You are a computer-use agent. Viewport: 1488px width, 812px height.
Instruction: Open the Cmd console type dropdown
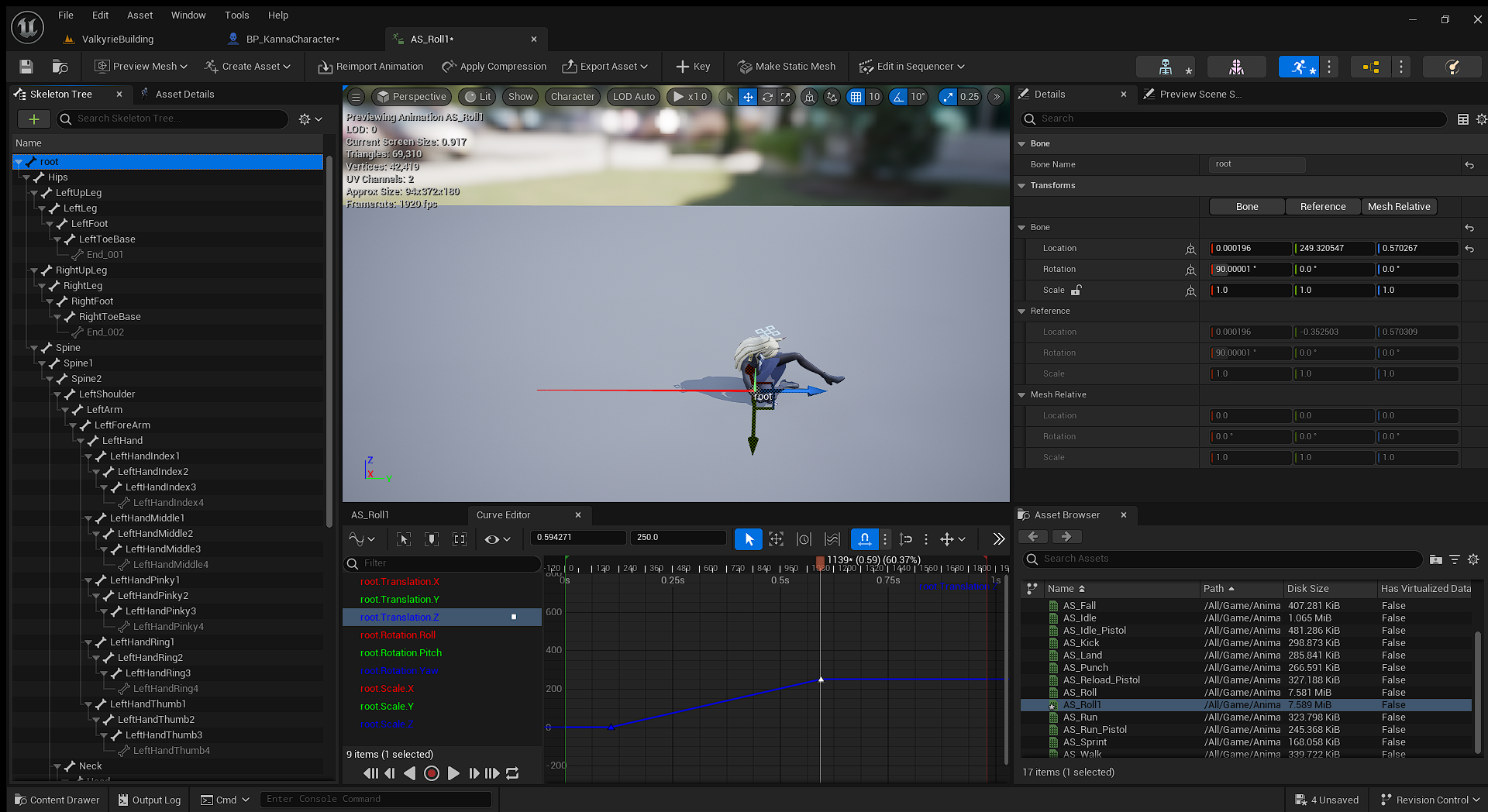click(226, 800)
